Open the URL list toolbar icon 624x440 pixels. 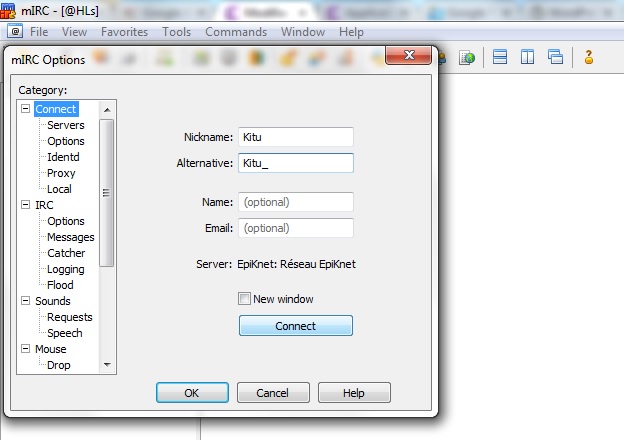pos(467,58)
